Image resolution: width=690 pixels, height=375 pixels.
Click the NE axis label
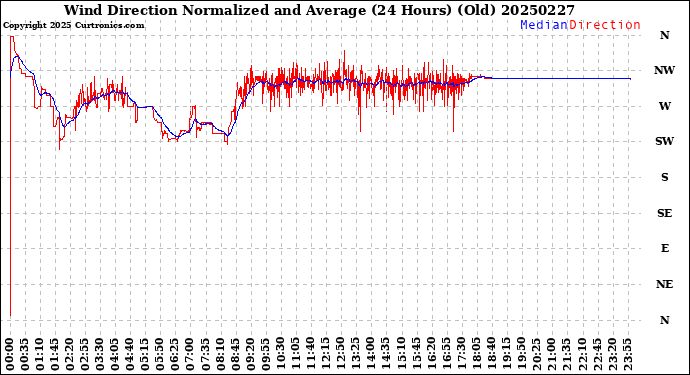click(x=664, y=284)
